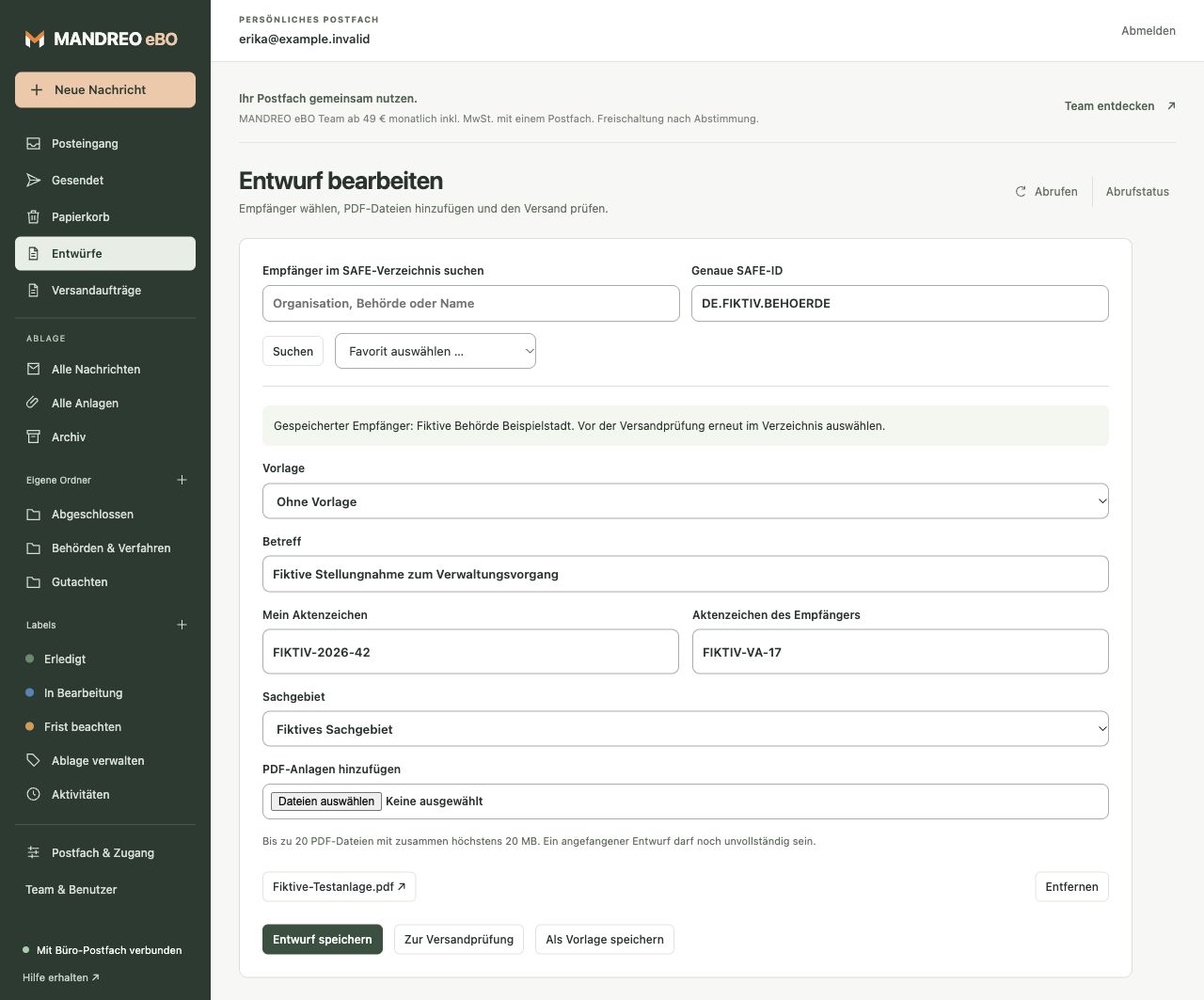Click the Gutachten folder icon
Screen dimensions: 1204x1000
tap(34, 582)
